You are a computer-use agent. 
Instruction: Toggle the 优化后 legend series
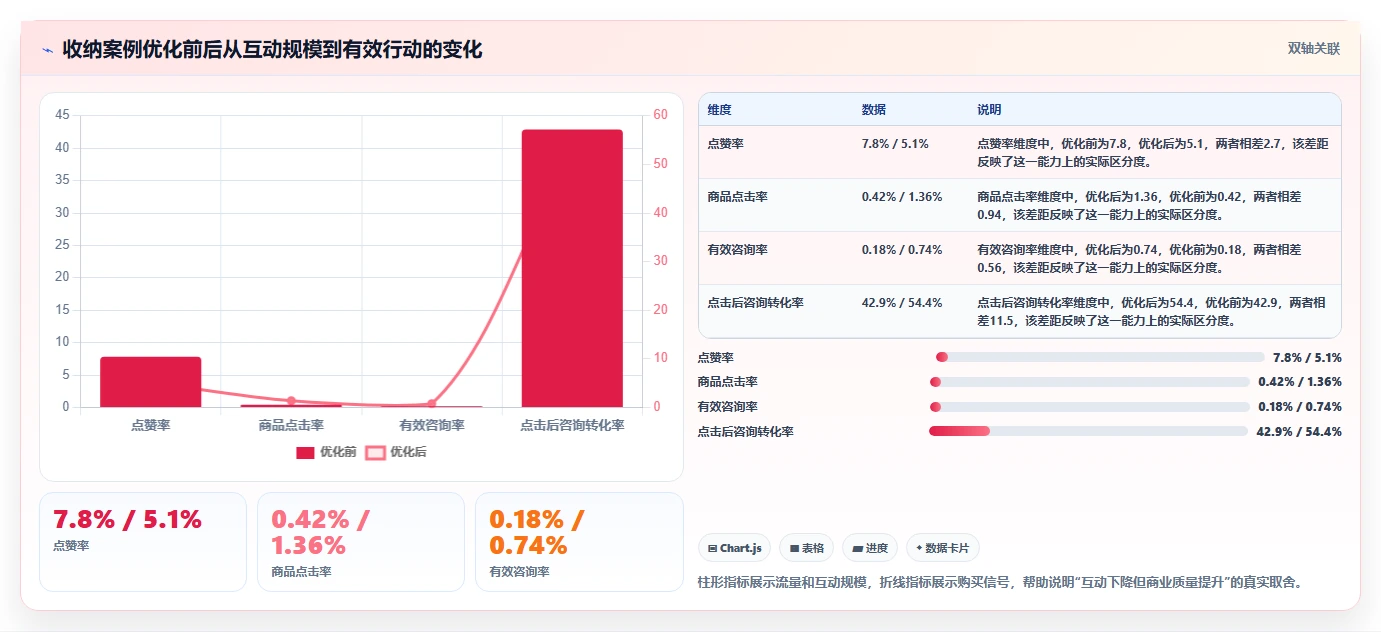coord(396,452)
